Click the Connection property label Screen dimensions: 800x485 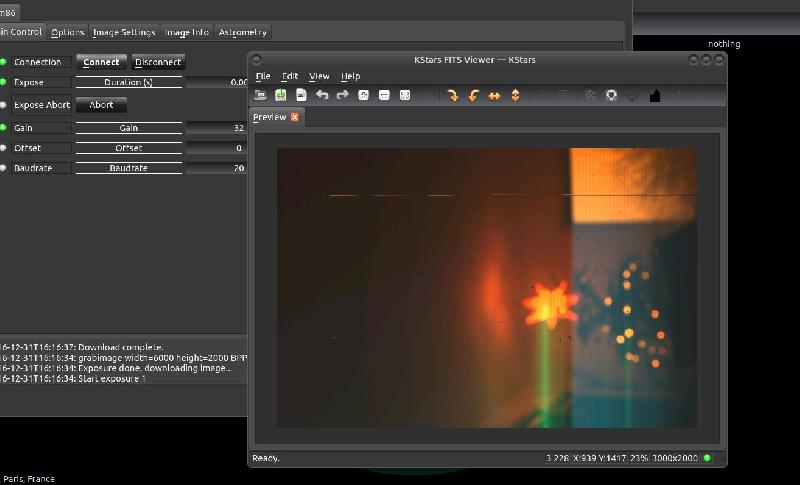point(41,62)
